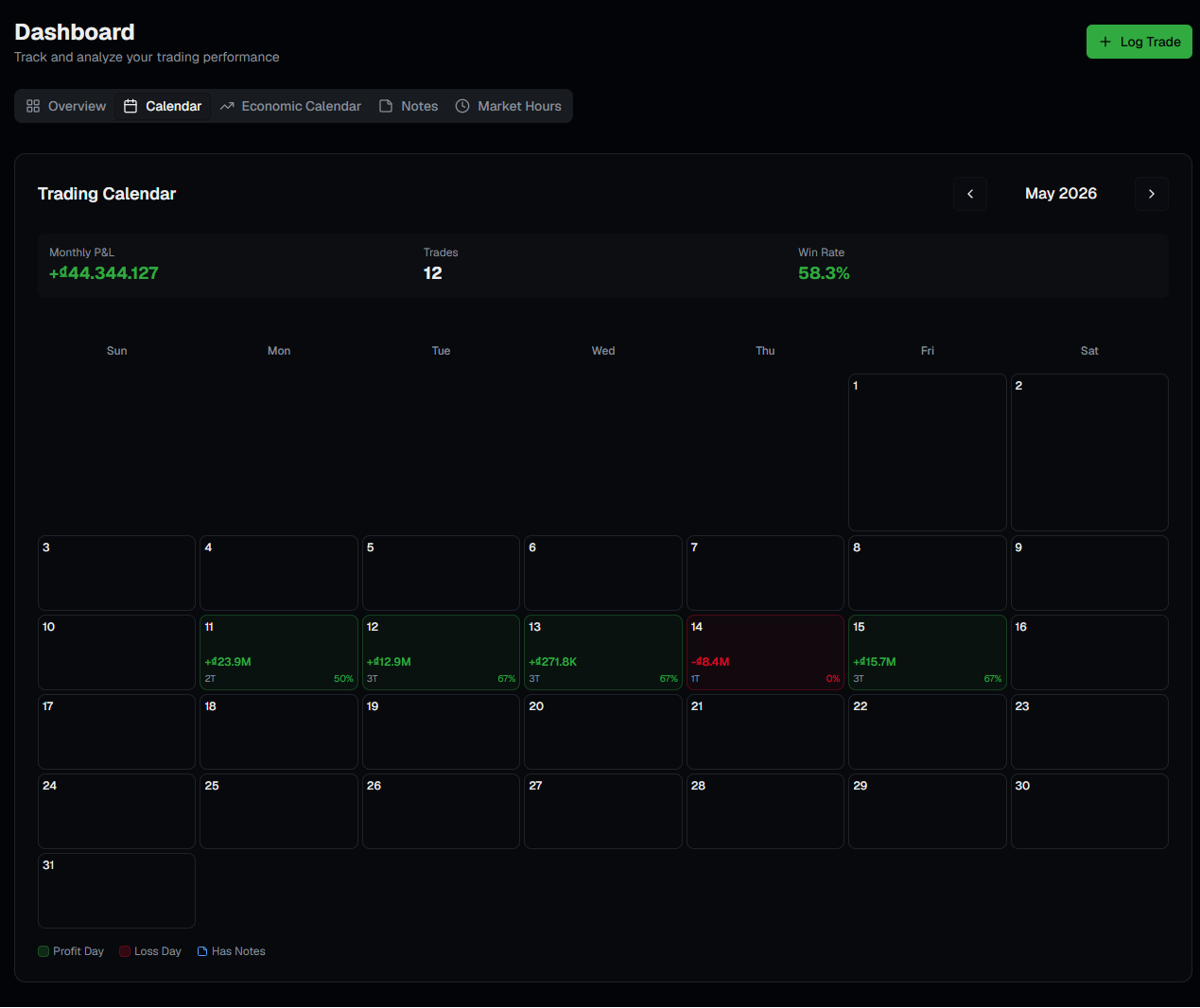Open May 13 cell showing +271.8K
This screenshot has height=1008, width=1200.
[603, 652]
